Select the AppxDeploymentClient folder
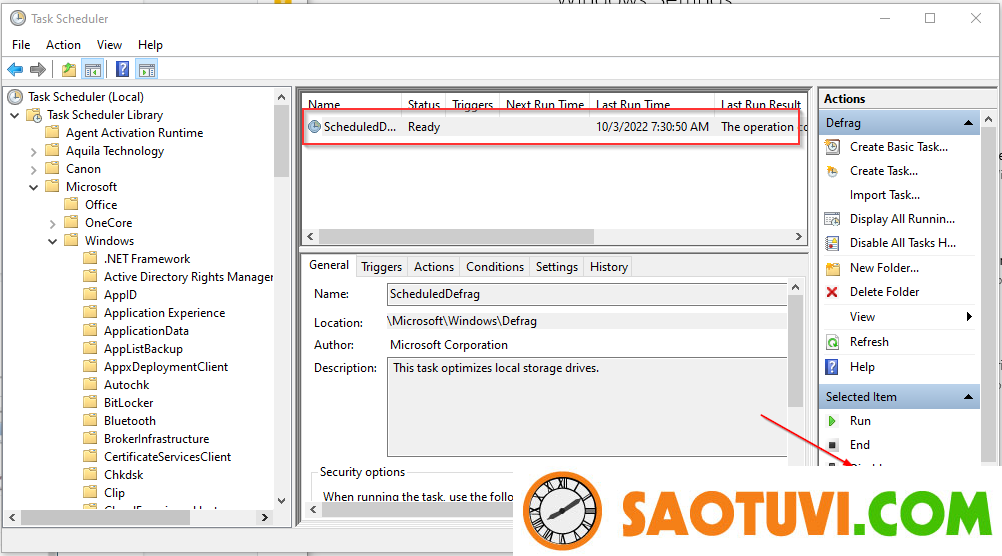 click(x=166, y=367)
